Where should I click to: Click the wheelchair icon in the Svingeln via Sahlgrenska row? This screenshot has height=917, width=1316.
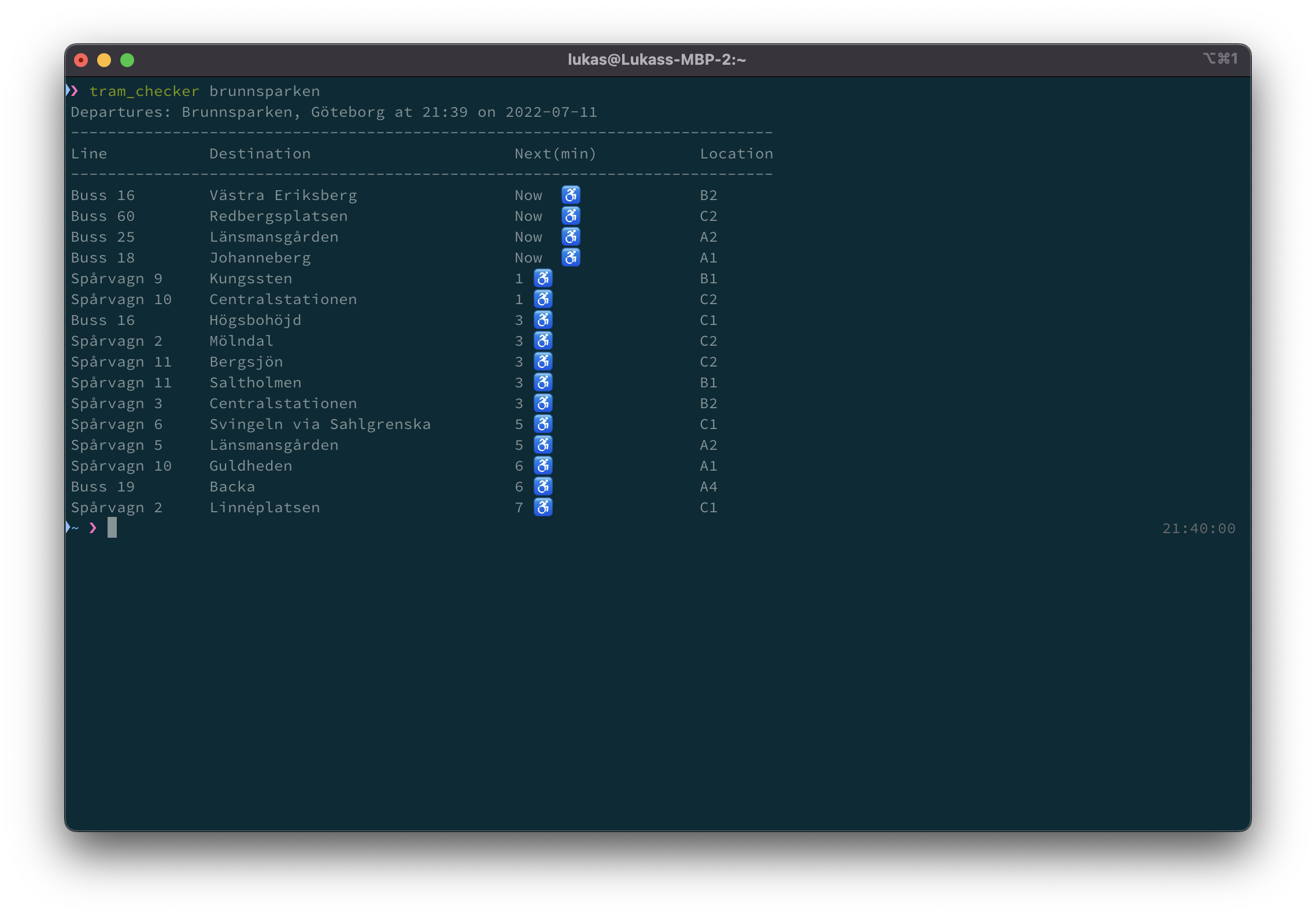(x=543, y=424)
